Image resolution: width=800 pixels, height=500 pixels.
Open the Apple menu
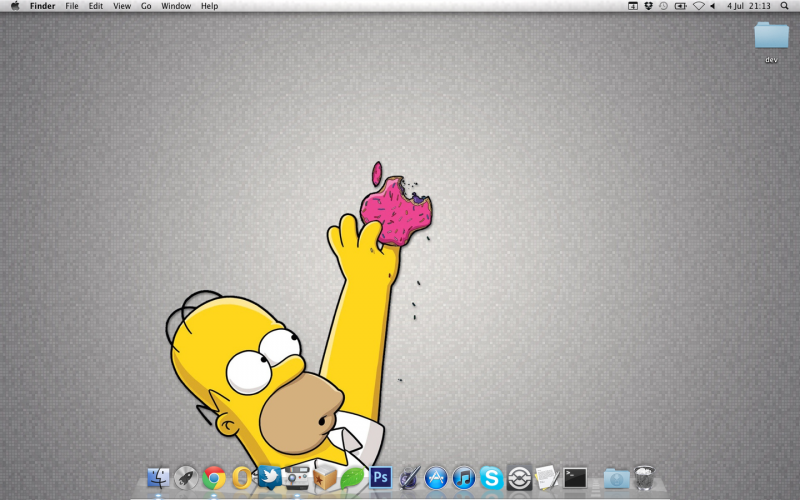click(15, 6)
